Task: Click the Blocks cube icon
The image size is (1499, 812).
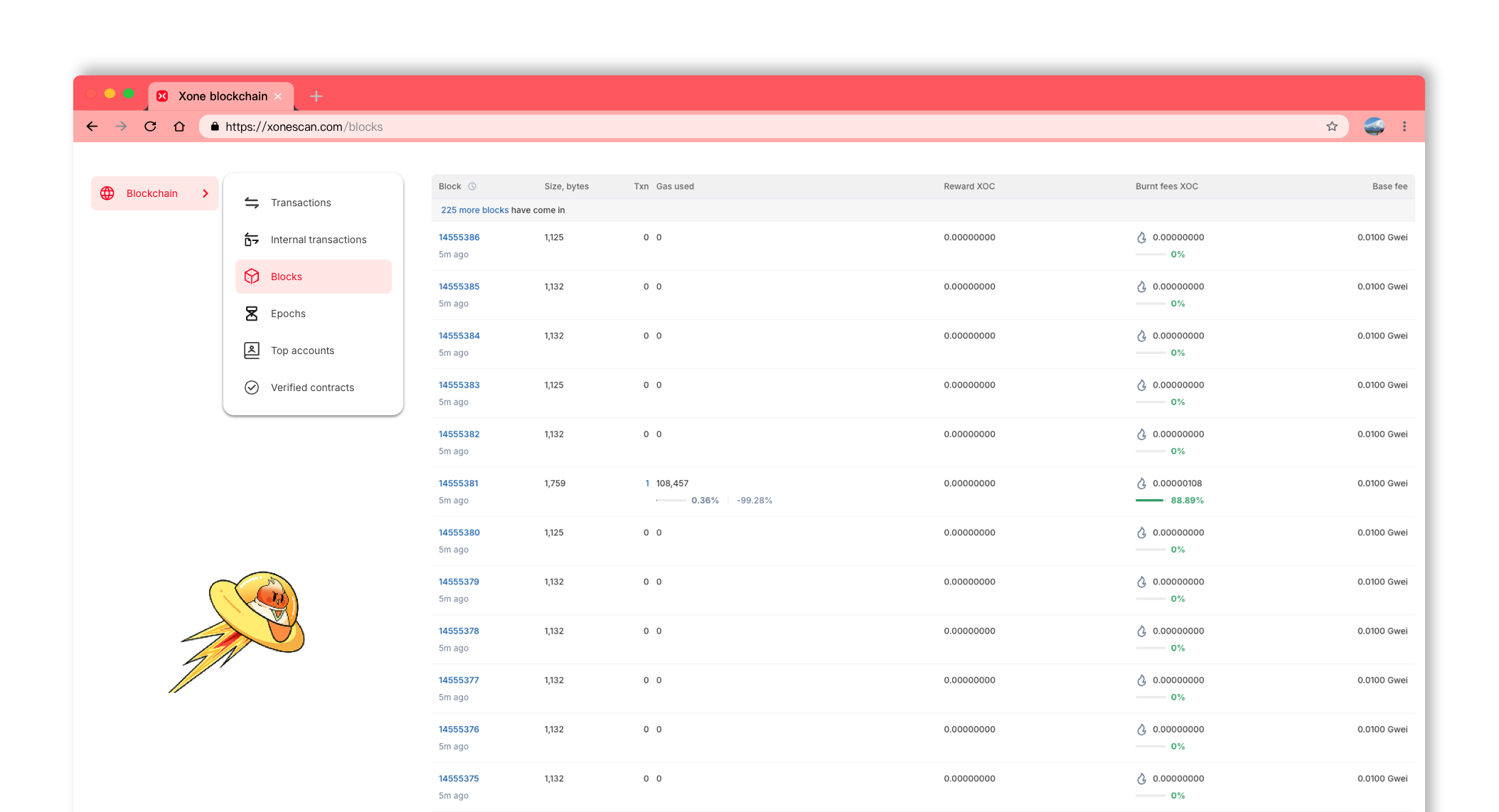Action: tap(252, 277)
